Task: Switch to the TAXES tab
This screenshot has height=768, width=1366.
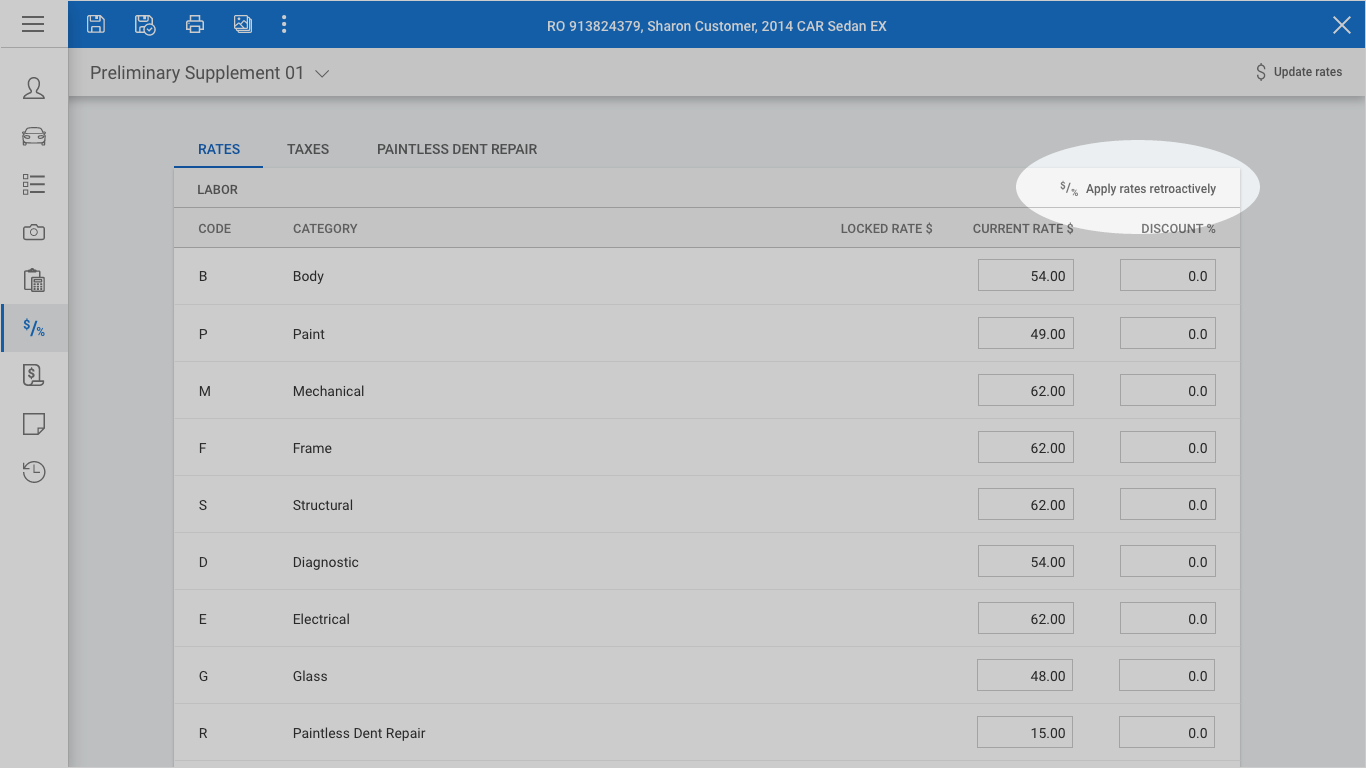Action: click(308, 149)
